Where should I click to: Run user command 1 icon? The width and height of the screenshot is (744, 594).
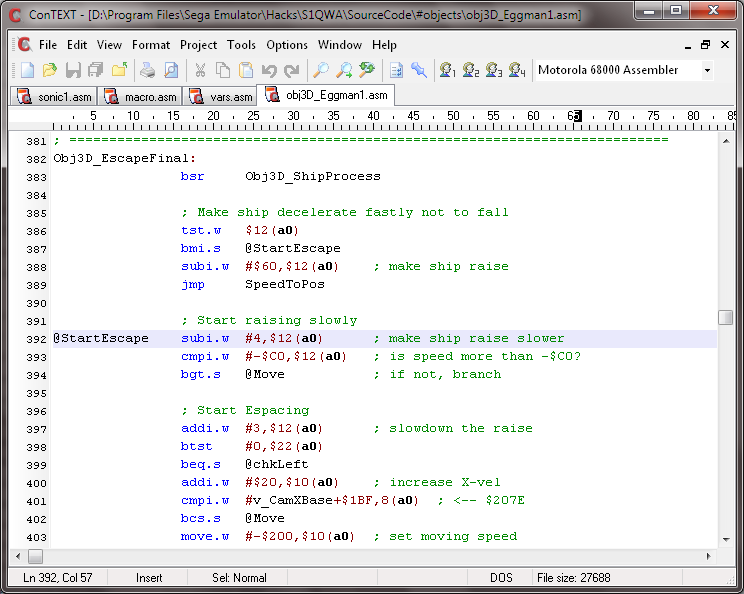pyautogui.click(x=447, y=70)
